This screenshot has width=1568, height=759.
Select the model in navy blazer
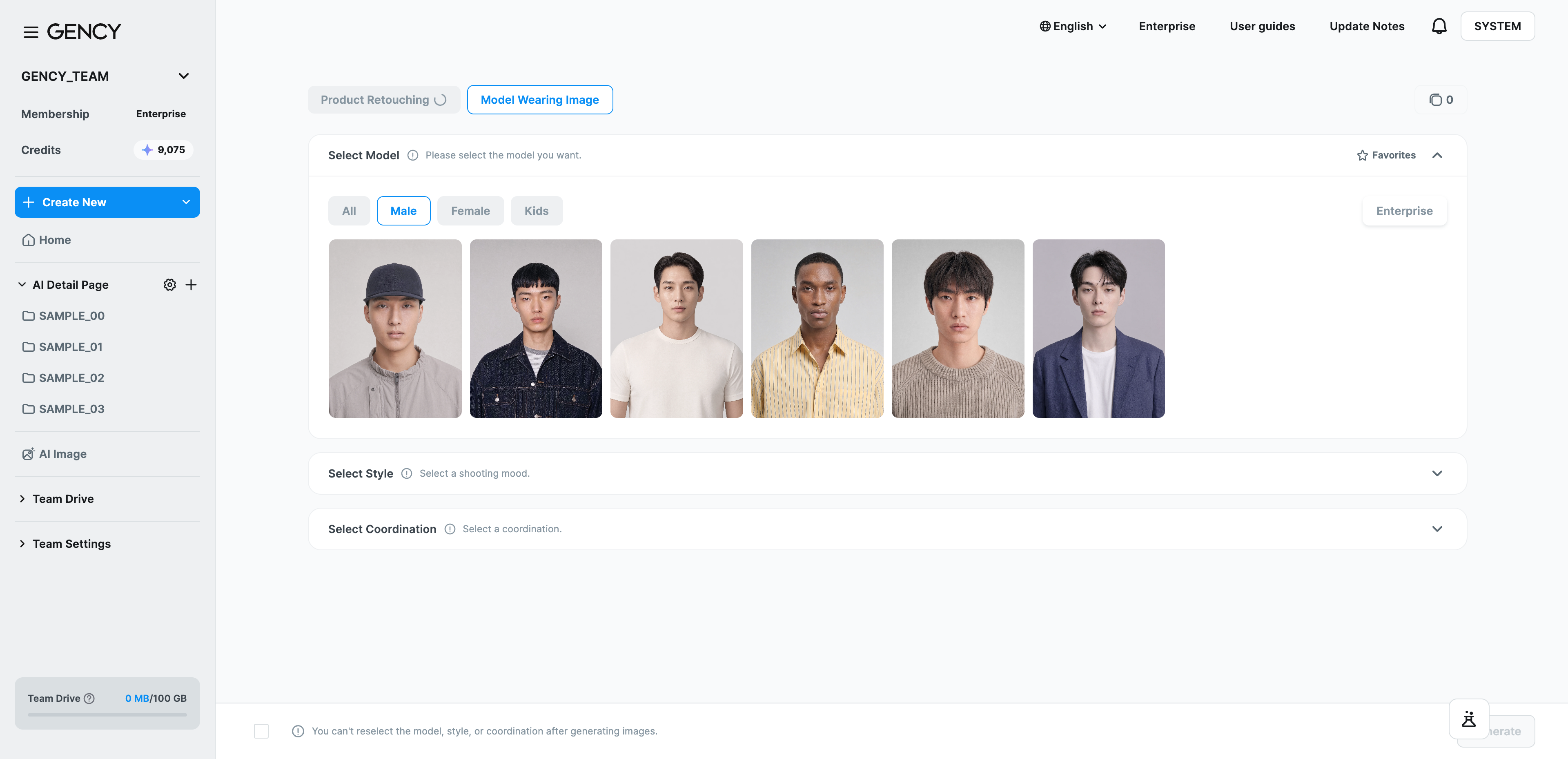(1098, 328)
